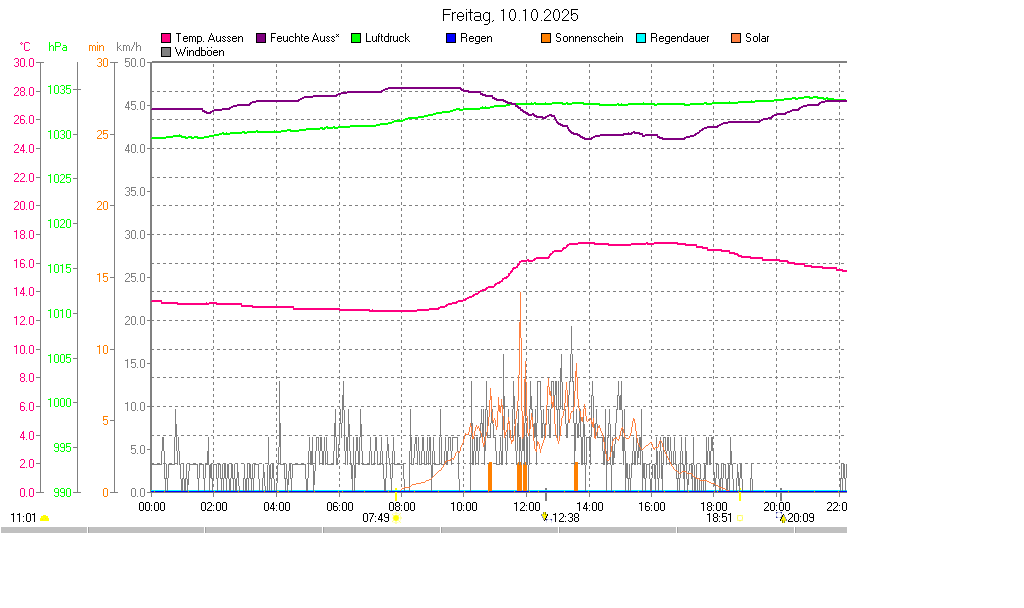This screenshot has height=608, width=1024.
Task: Click the sunset icon at 18:51
Action: tap(740, 518)
